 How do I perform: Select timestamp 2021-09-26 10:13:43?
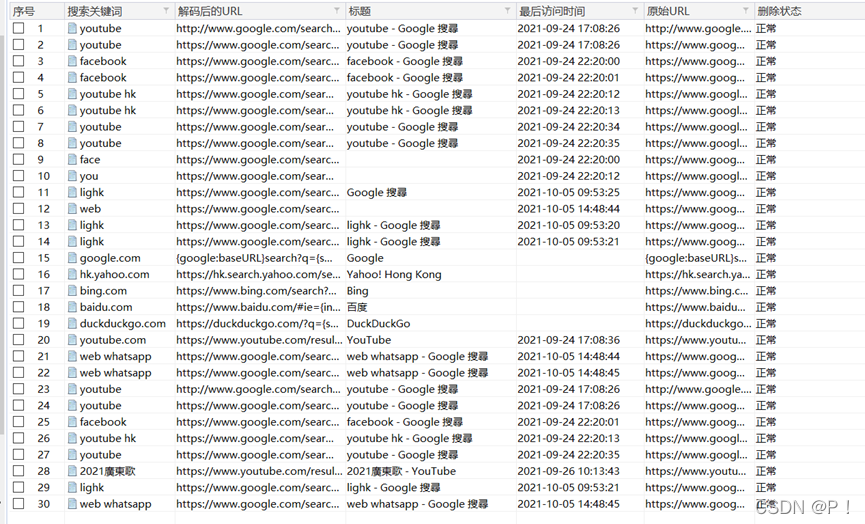pos(568,471)
